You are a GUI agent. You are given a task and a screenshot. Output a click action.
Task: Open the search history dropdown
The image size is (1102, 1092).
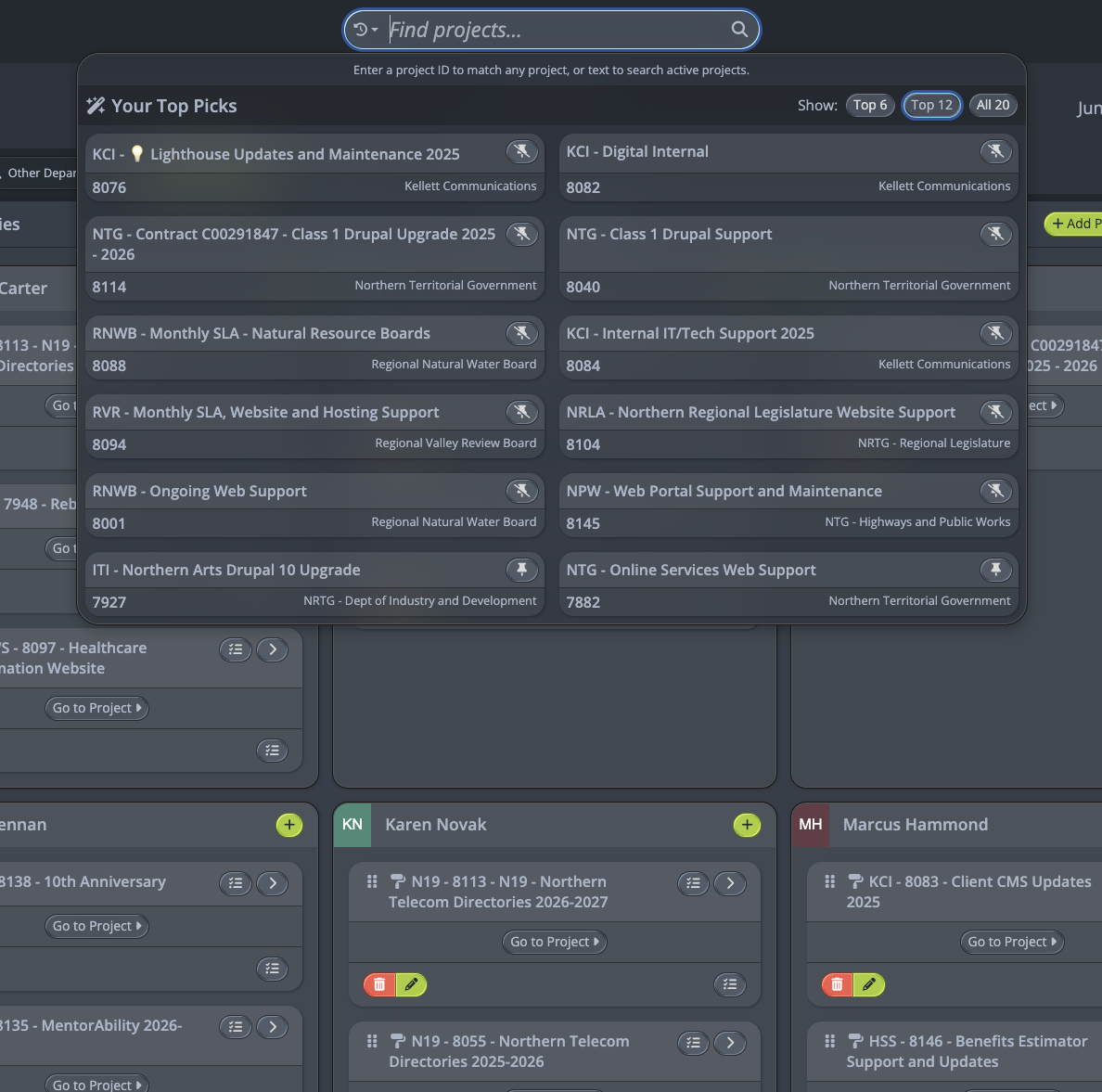click(365, 30)
